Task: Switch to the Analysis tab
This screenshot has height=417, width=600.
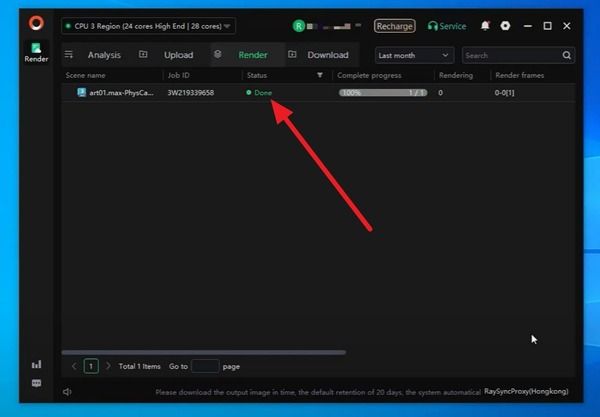Action: click(104, 55)
